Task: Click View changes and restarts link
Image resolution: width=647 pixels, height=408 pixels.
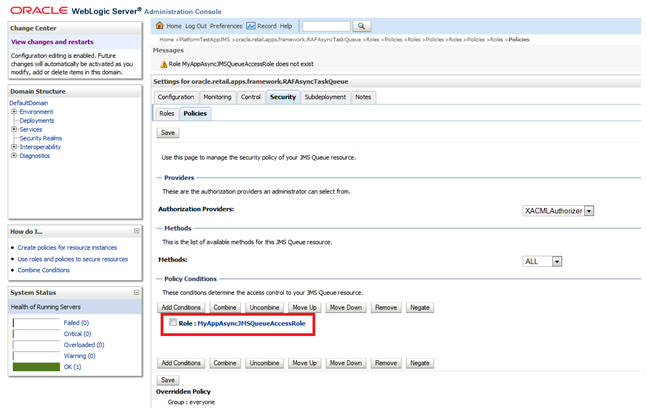Action: (x=52, y=42)
